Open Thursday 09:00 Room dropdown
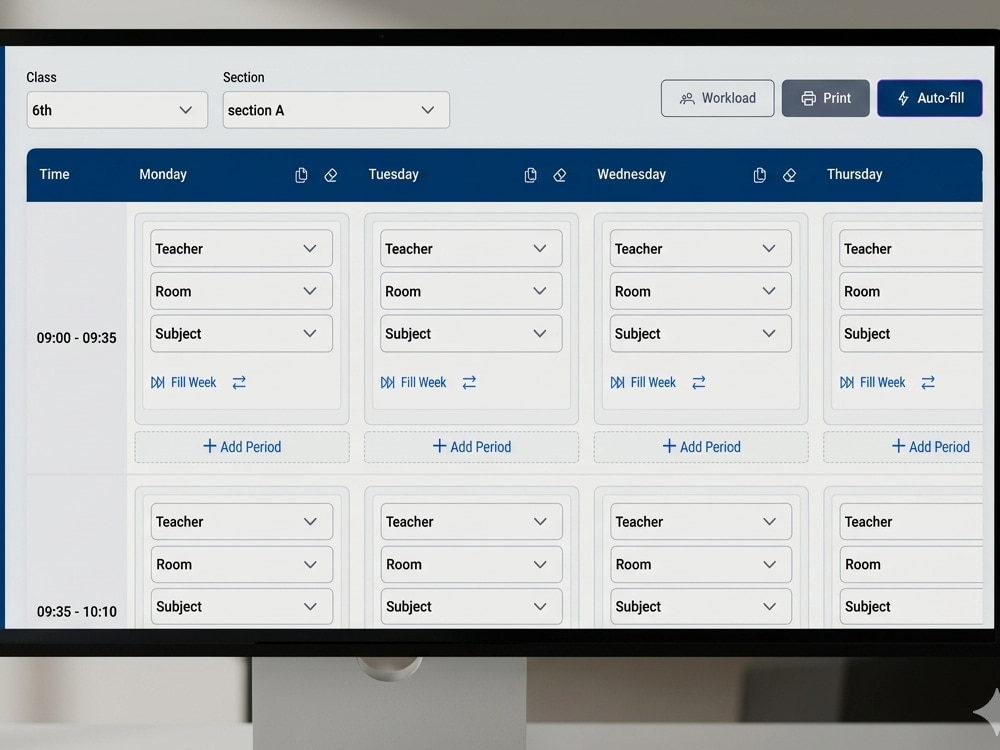 click(911, 291)
